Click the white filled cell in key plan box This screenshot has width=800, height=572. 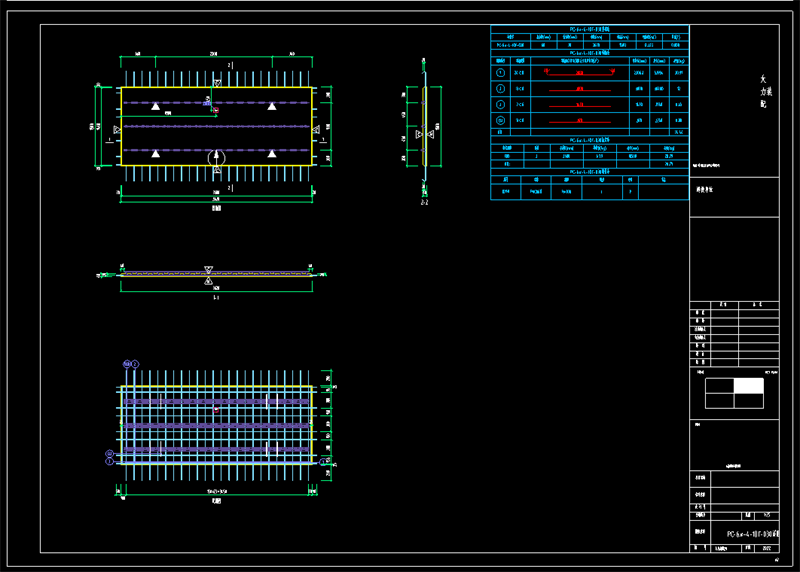[x=749, y=386]
